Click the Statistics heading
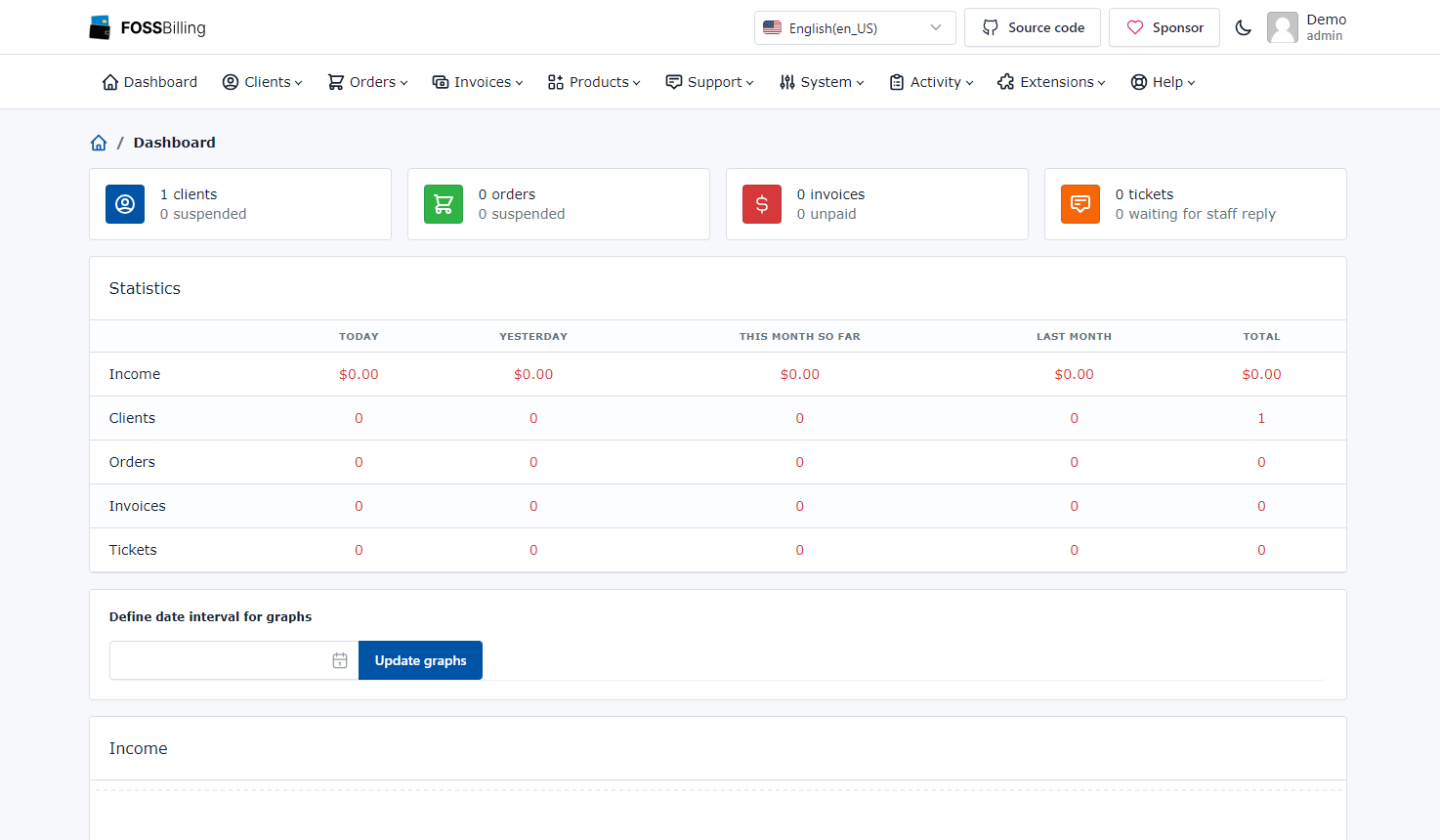The height and width of the screenshot is (840, 1440). (x=145, y=288)
